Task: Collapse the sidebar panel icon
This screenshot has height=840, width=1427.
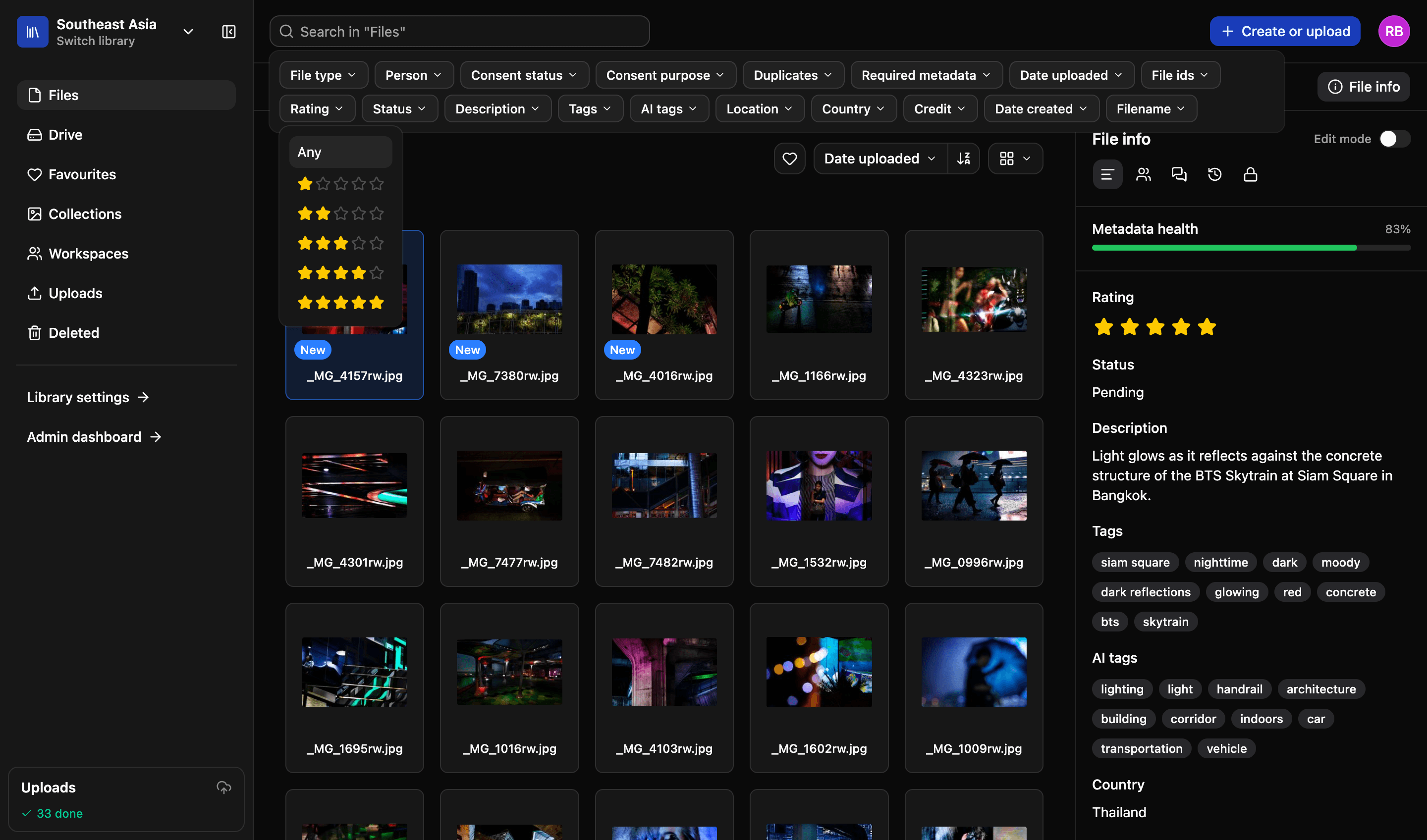Action: click(229, 32)
